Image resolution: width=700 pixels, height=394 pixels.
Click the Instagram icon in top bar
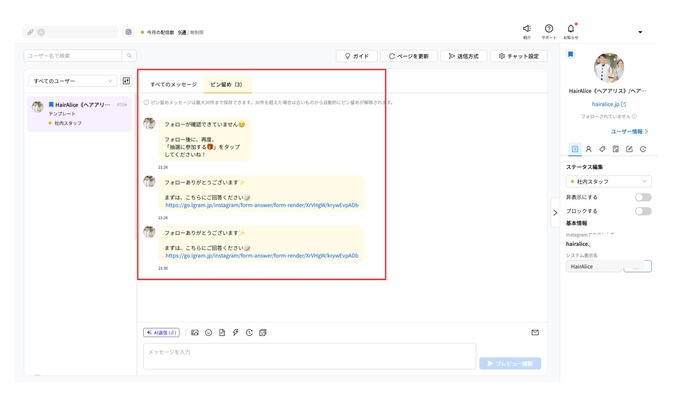[x=129, y=32]
